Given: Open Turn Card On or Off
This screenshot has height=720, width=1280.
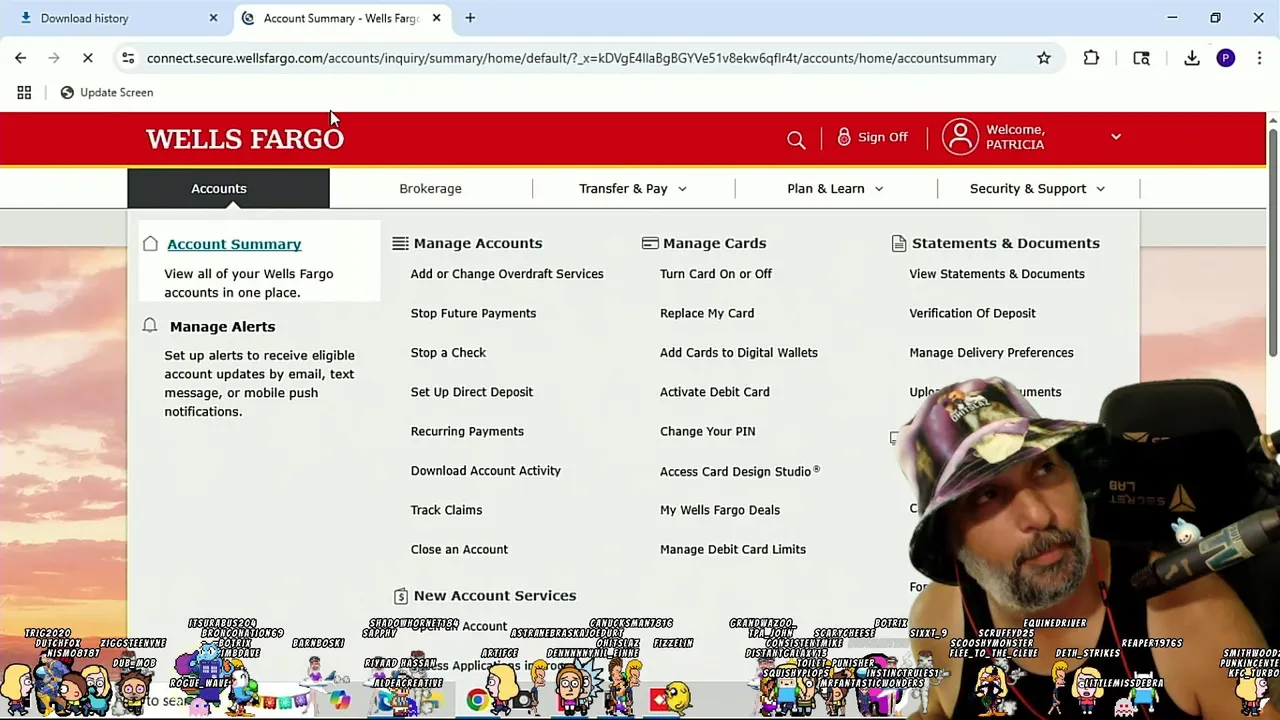Looking at the screenshot, I should (x=716, y=274).
